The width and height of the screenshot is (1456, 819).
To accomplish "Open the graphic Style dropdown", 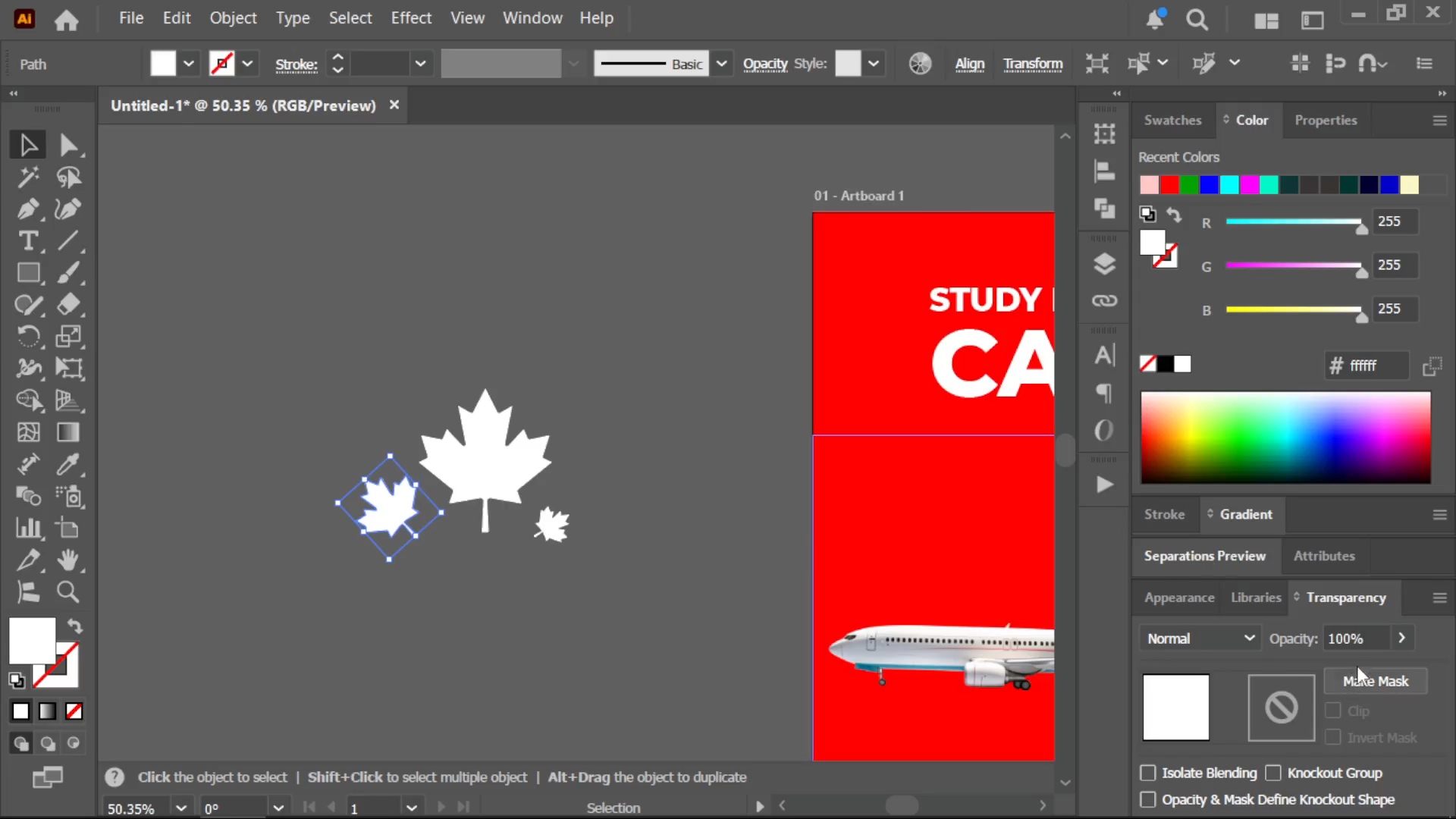I will (x=874, y=64).
